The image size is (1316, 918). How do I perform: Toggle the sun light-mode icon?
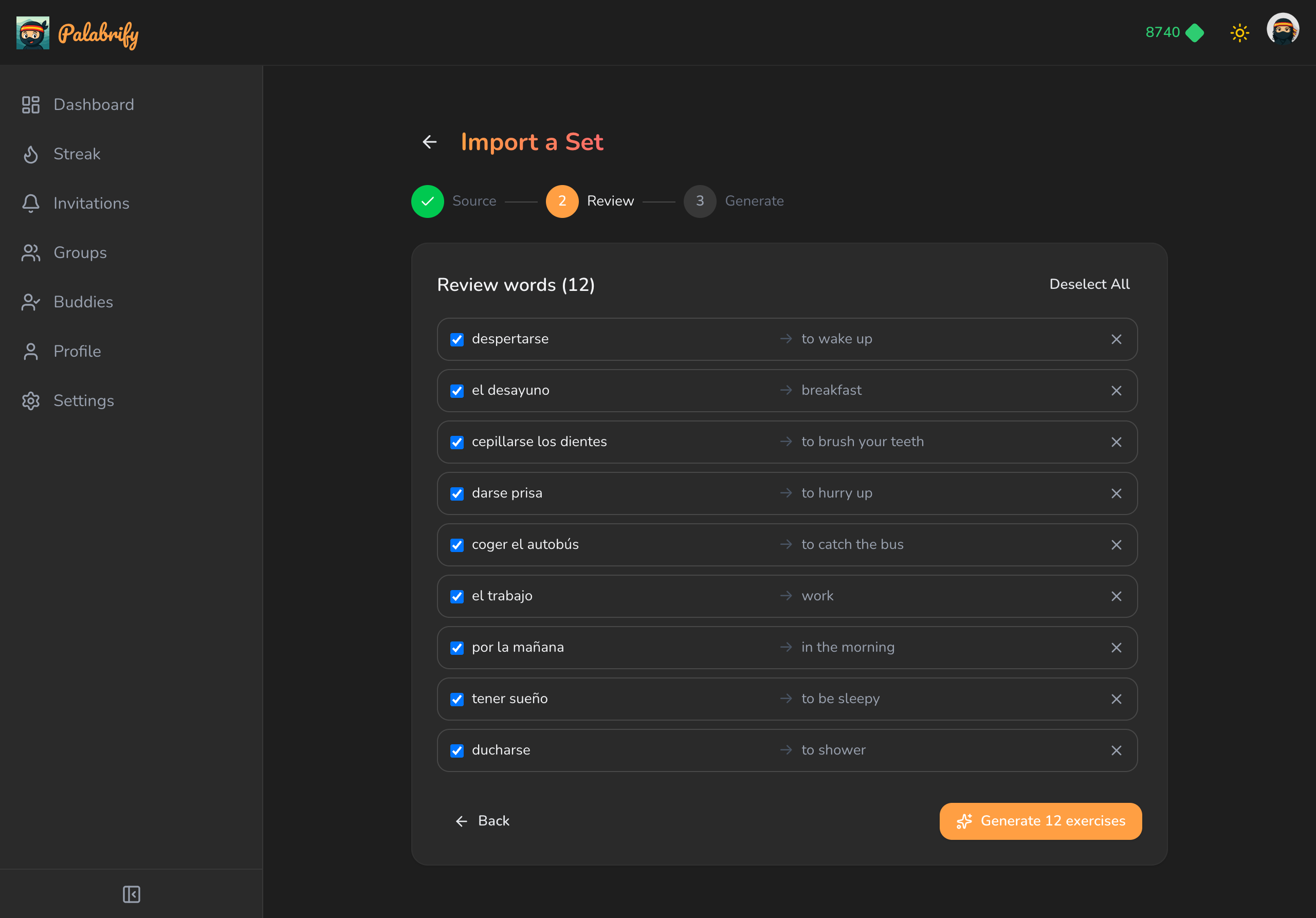[1239, 33]
